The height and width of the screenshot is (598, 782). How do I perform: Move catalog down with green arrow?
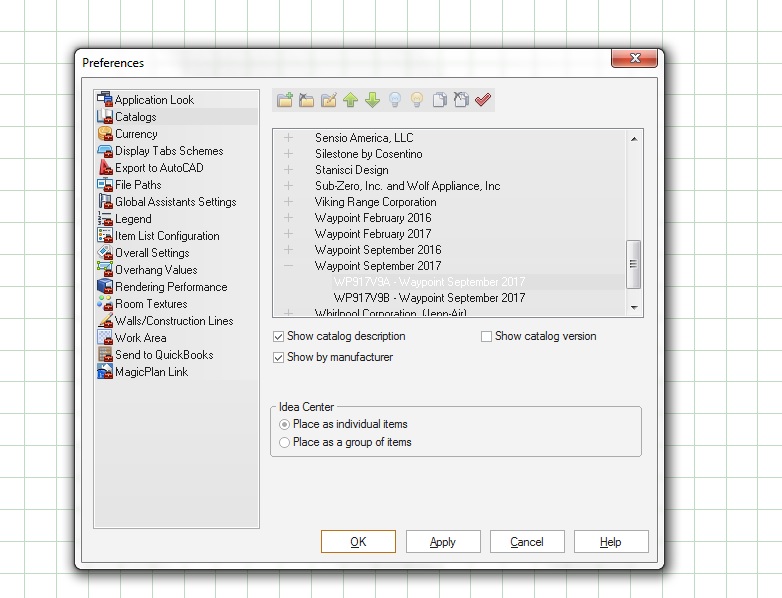372,100
